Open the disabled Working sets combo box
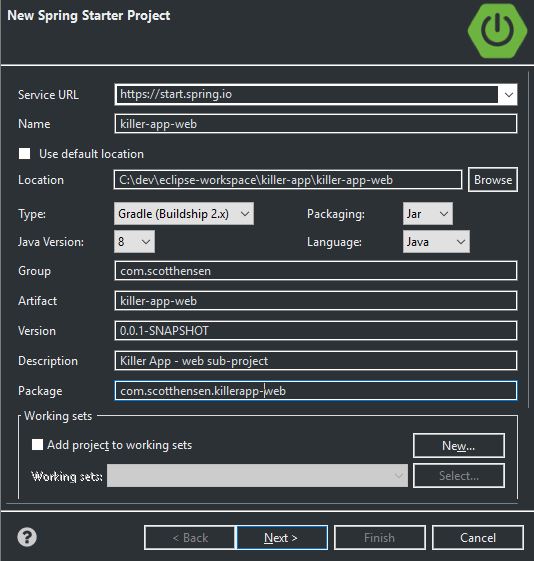 (x=257, y=475)
